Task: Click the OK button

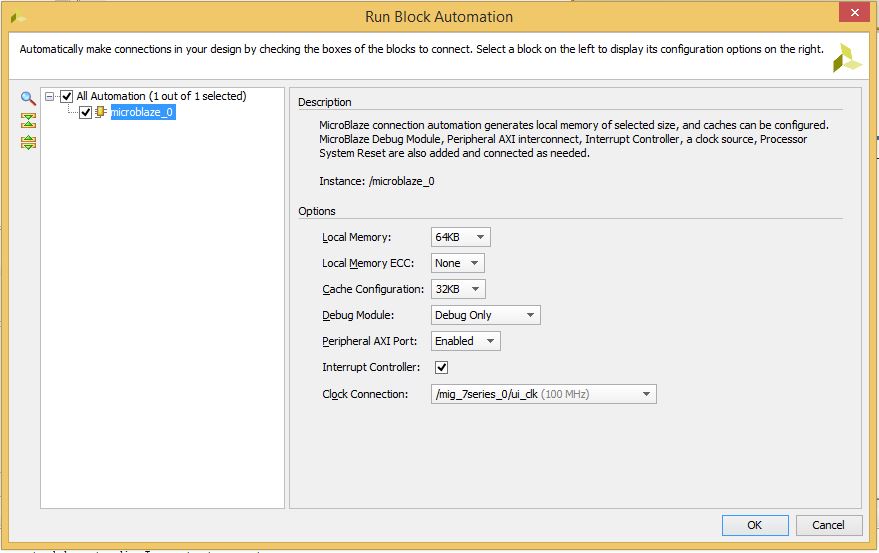Action: (x=755, y=526)
